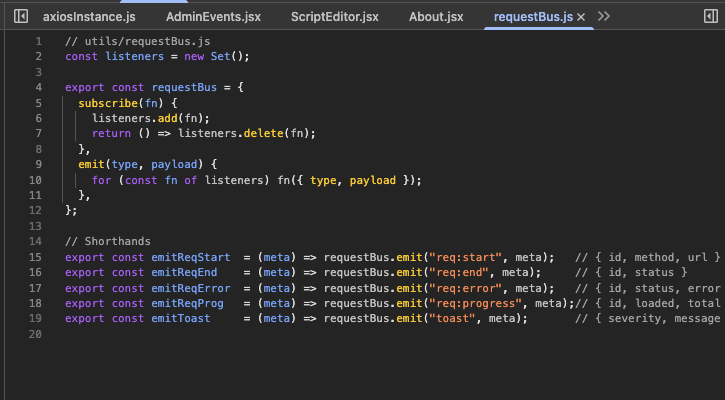Image resolution: width=725 pixels, height=400 pixels.
Task: Click the "subscribe" method name
Action: coord(108,103)
